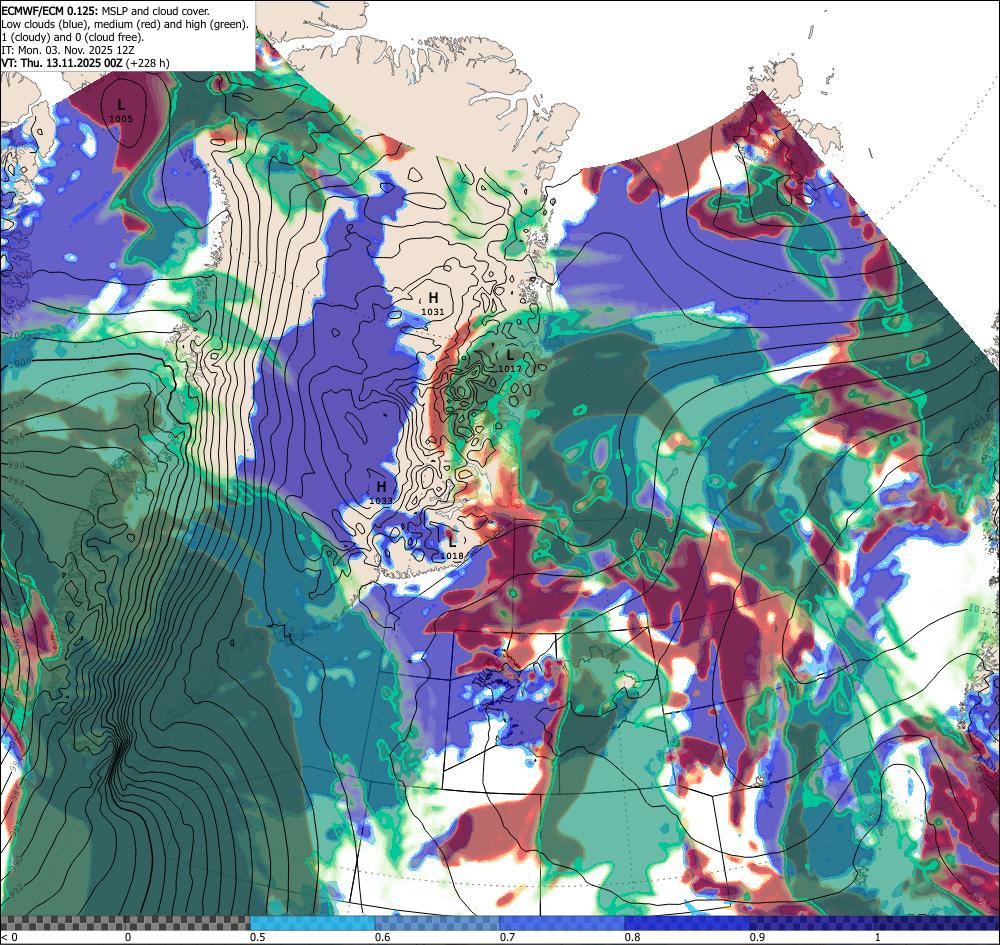Screen dimensions: 1000x945
Task: Click the "1000" isobar label at left edge
Action: tap(20, 362)
